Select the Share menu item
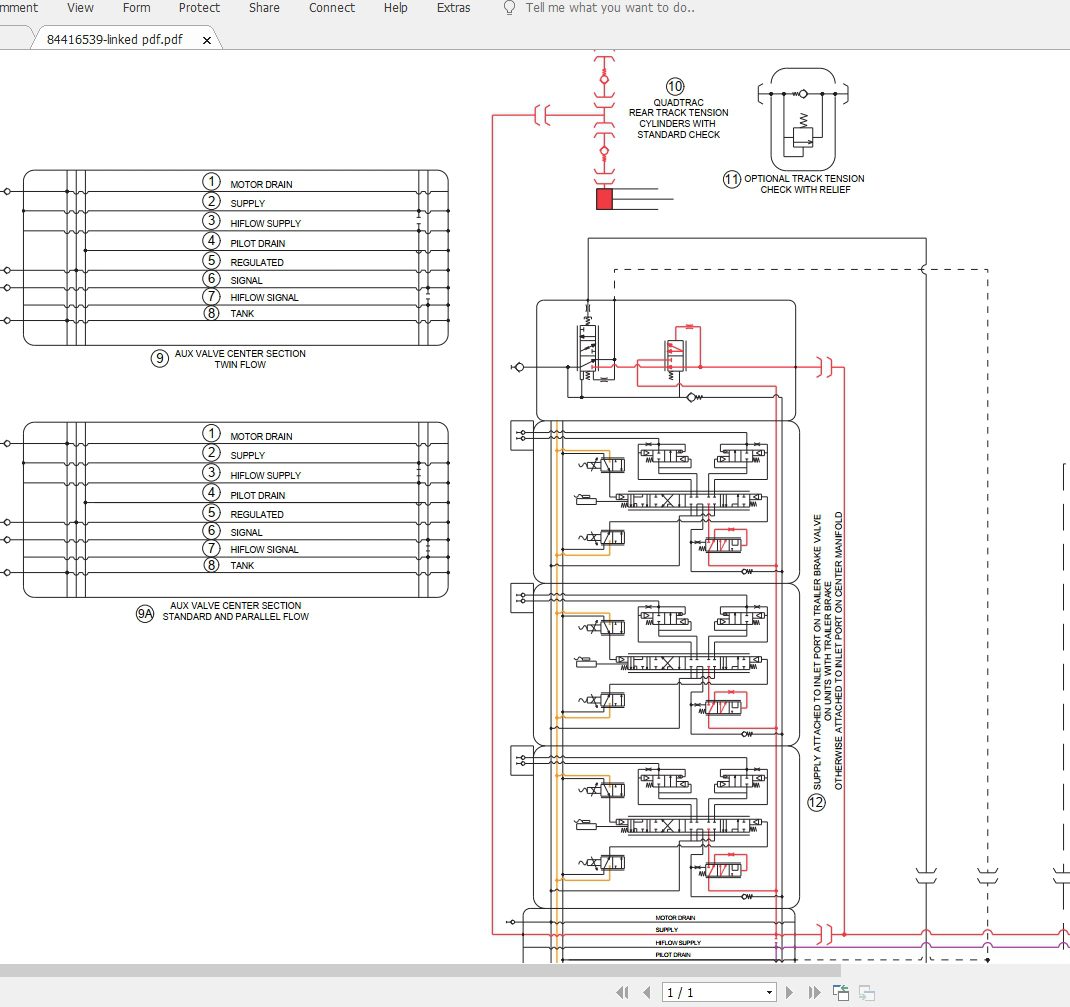Image resolution: width=1070 pixels, height=1007 pixels. click(x=263, y=8)
